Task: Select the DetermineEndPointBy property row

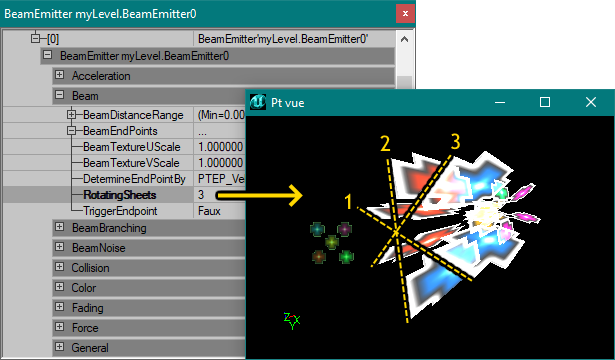Action: (124, 179)
